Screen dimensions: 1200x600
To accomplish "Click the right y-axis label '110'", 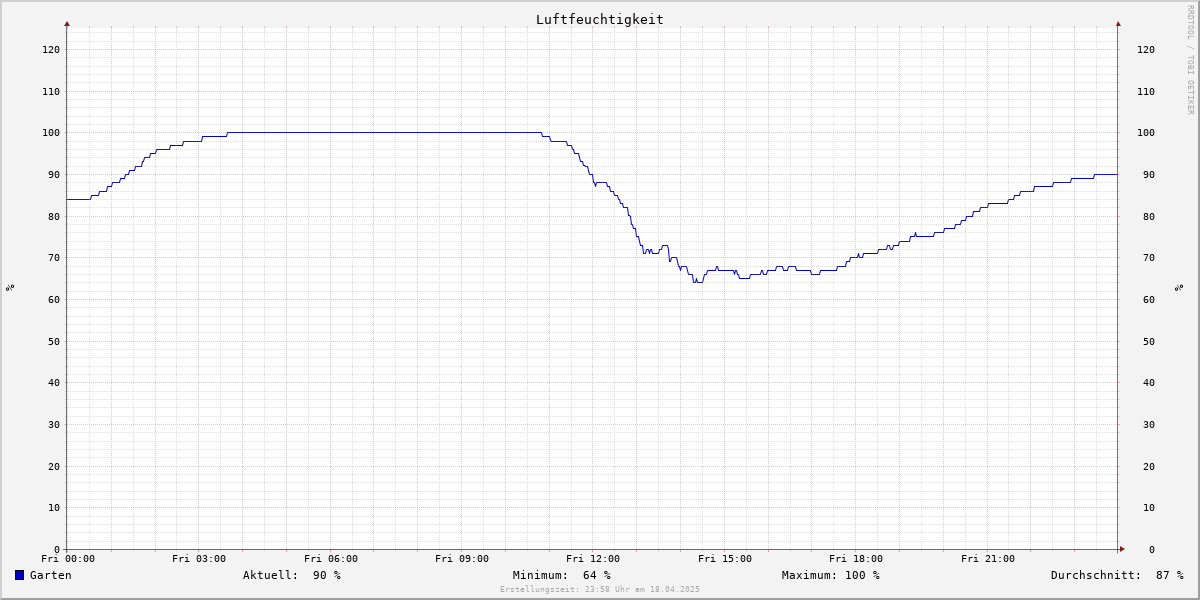I will (1146, 92).
